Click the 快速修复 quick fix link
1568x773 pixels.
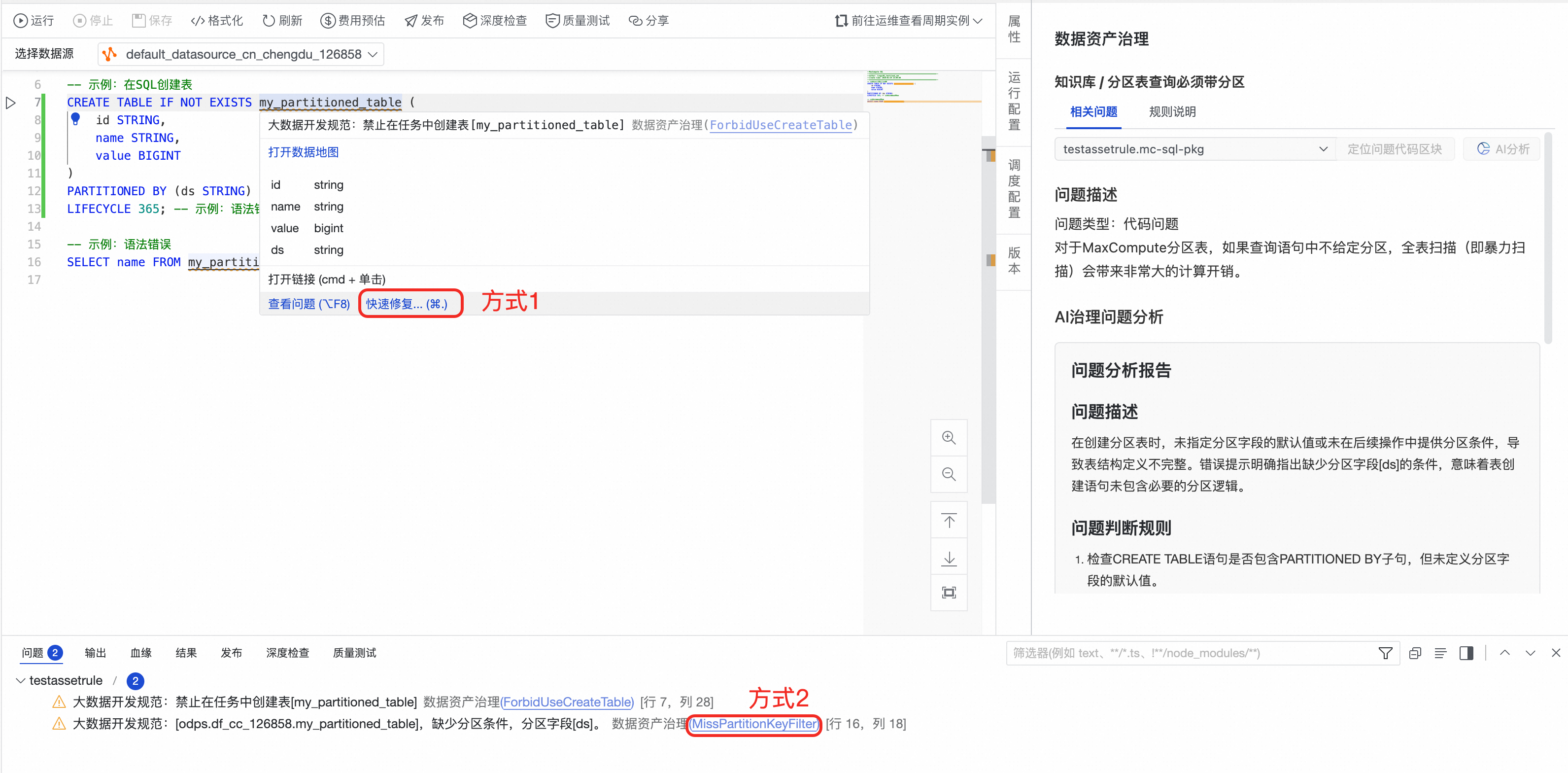coord(406,303)
